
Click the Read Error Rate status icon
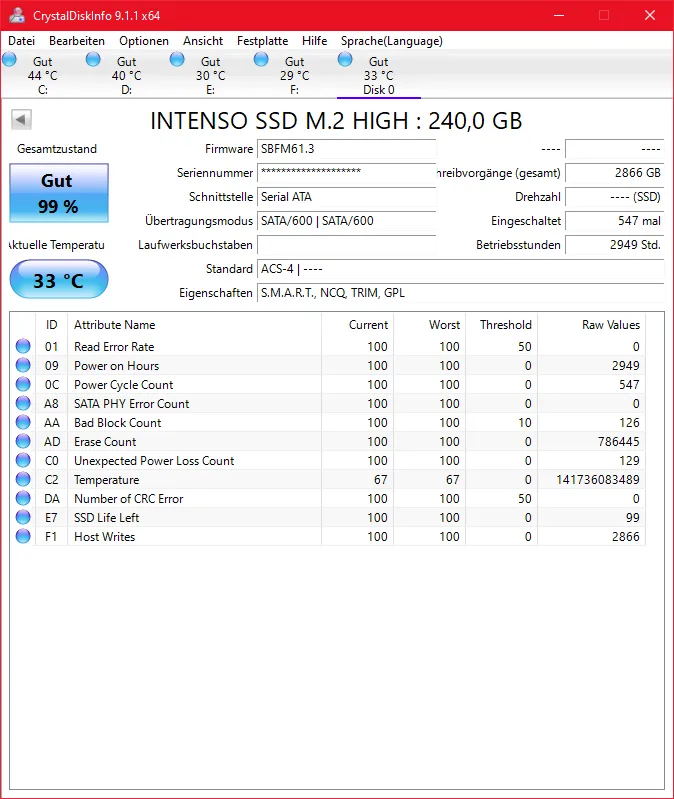point(23,347)
